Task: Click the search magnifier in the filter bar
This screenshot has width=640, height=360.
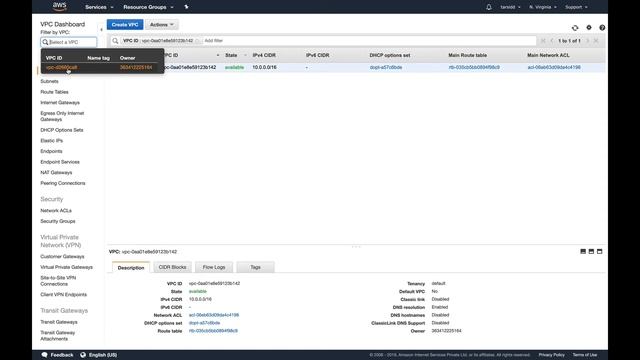Action: coord(115,41)
